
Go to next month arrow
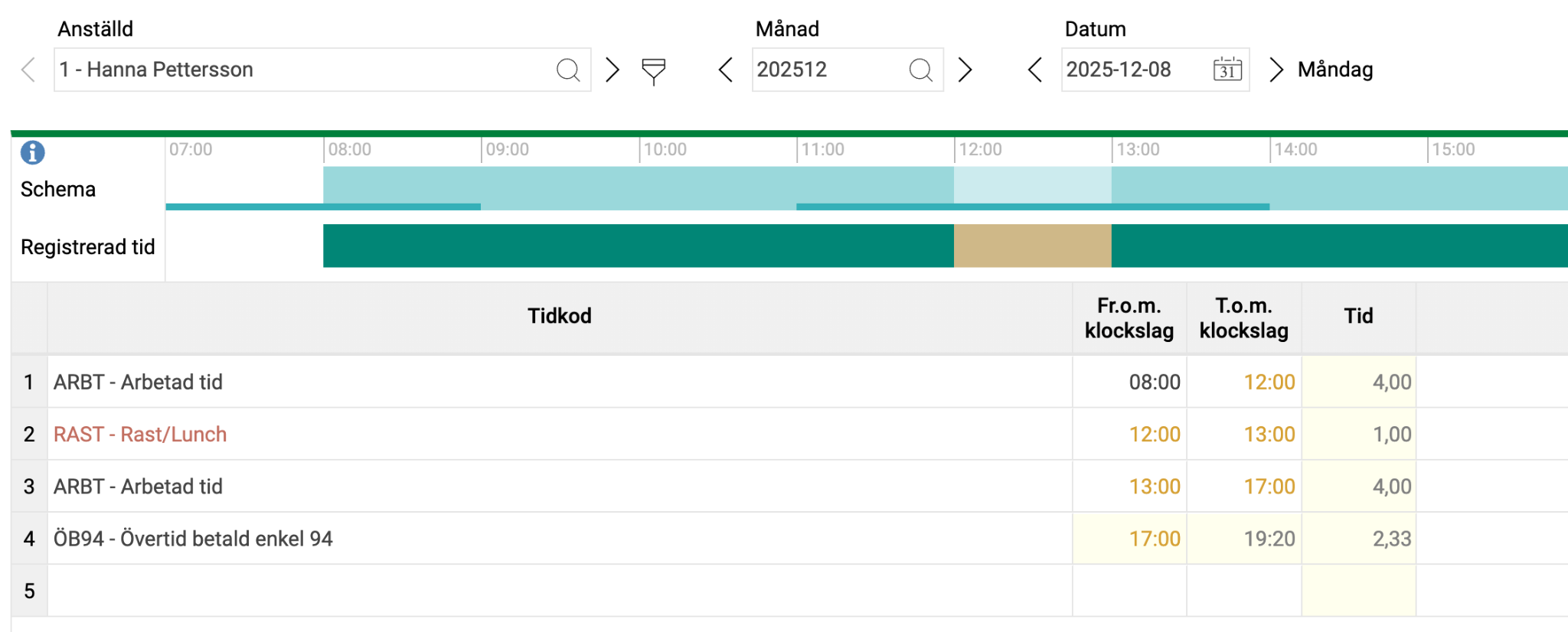click(x=965, y=70)
